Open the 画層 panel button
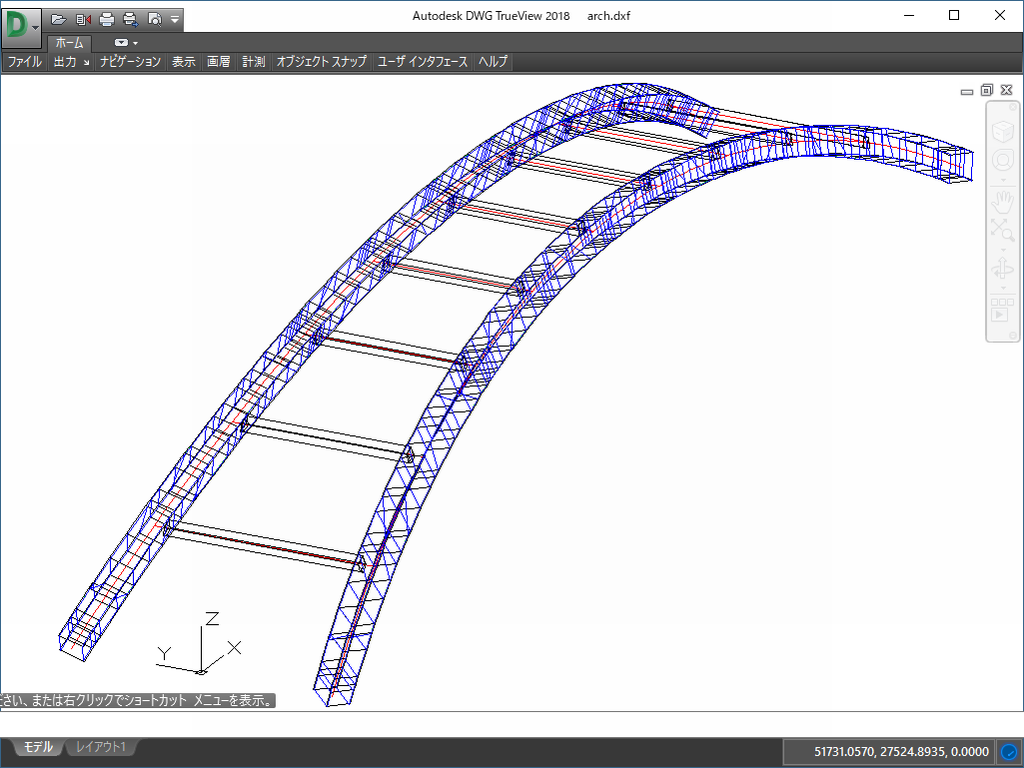 (x=219, y=62)
